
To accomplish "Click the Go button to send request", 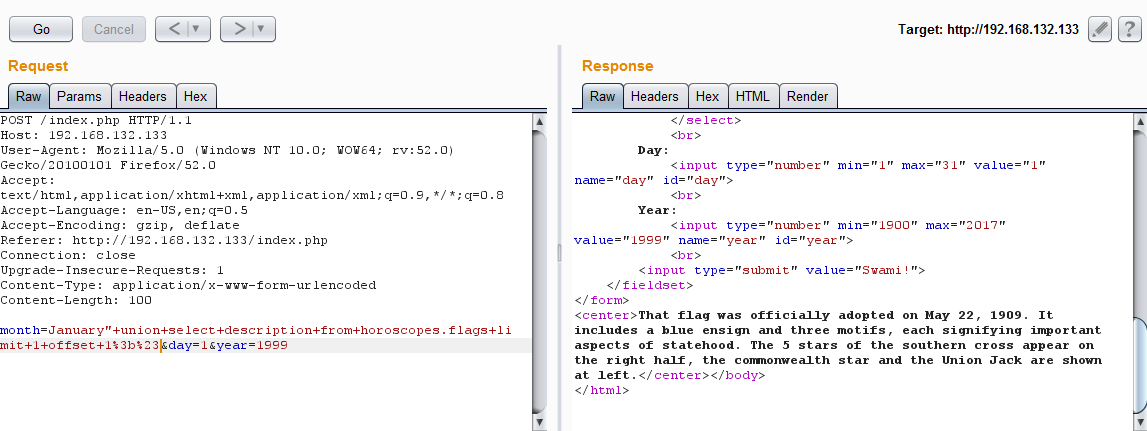I will pyautogui.click(x=41, y=29).
